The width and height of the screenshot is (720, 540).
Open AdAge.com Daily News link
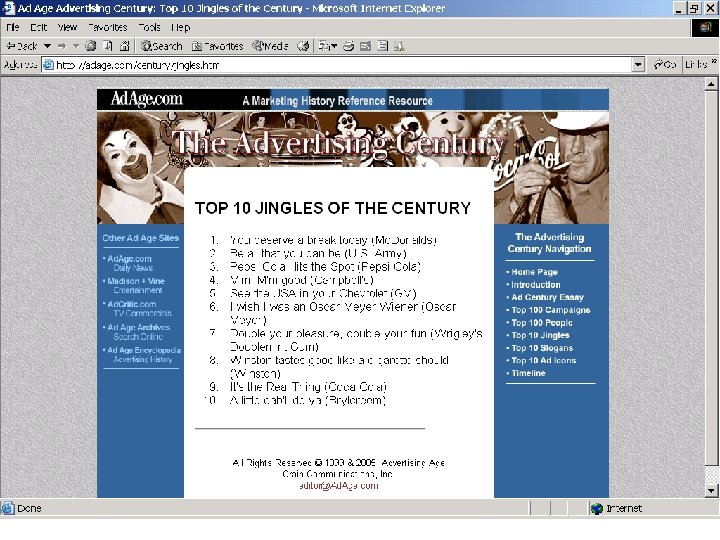tap(130, 263)
